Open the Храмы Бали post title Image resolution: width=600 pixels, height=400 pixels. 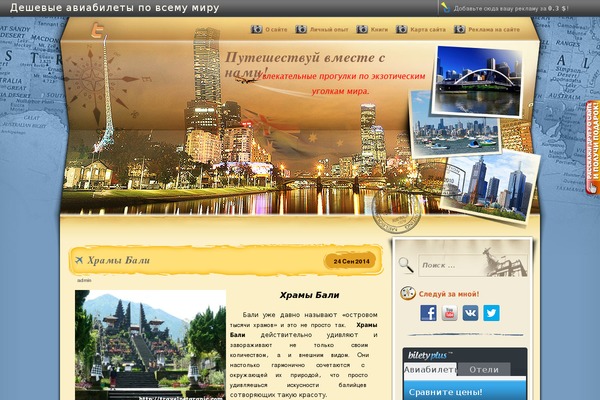(119, 260)
